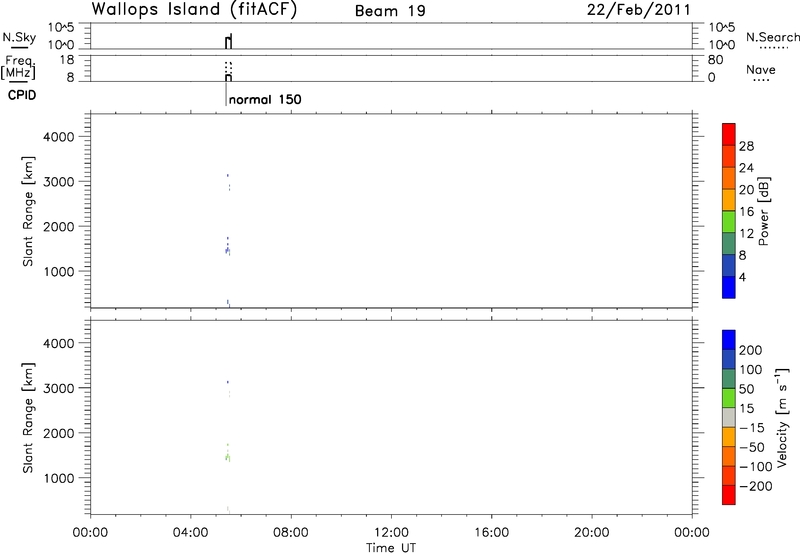
Task: Click the '04:00' time tick label
Action: tap(191, 533)
